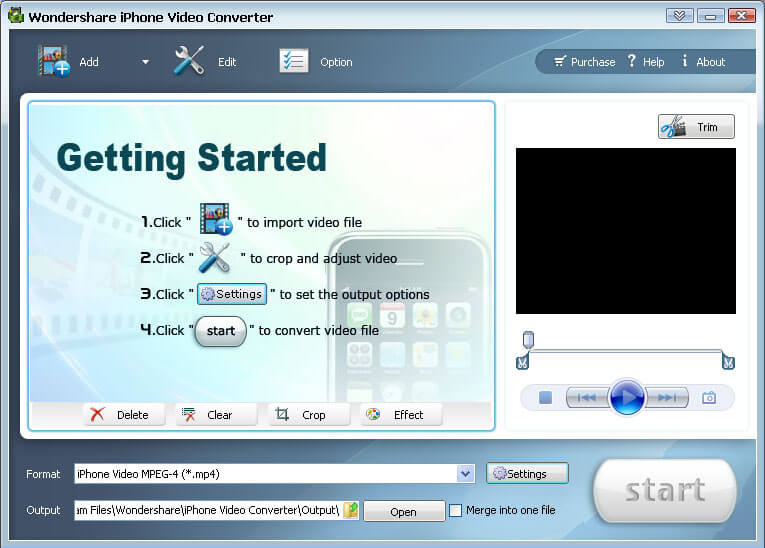Click the title bar dropdown chevron button
Image resolution: width=765 pixels, height=548 pixels.
679,16
